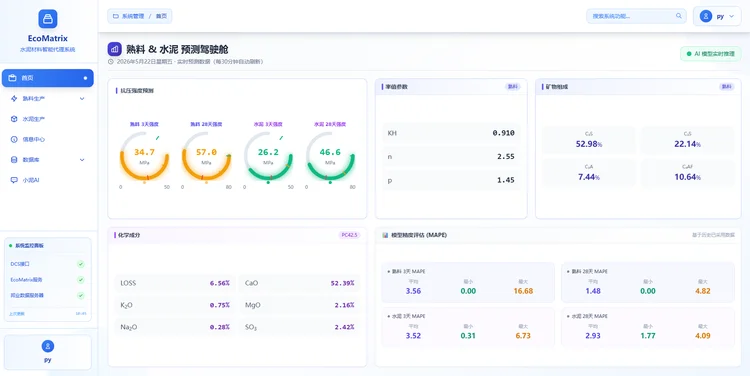Click the chart icon beside 模型精度评估 (MAPE)
The image size is (750, 376).
[386, 235]
